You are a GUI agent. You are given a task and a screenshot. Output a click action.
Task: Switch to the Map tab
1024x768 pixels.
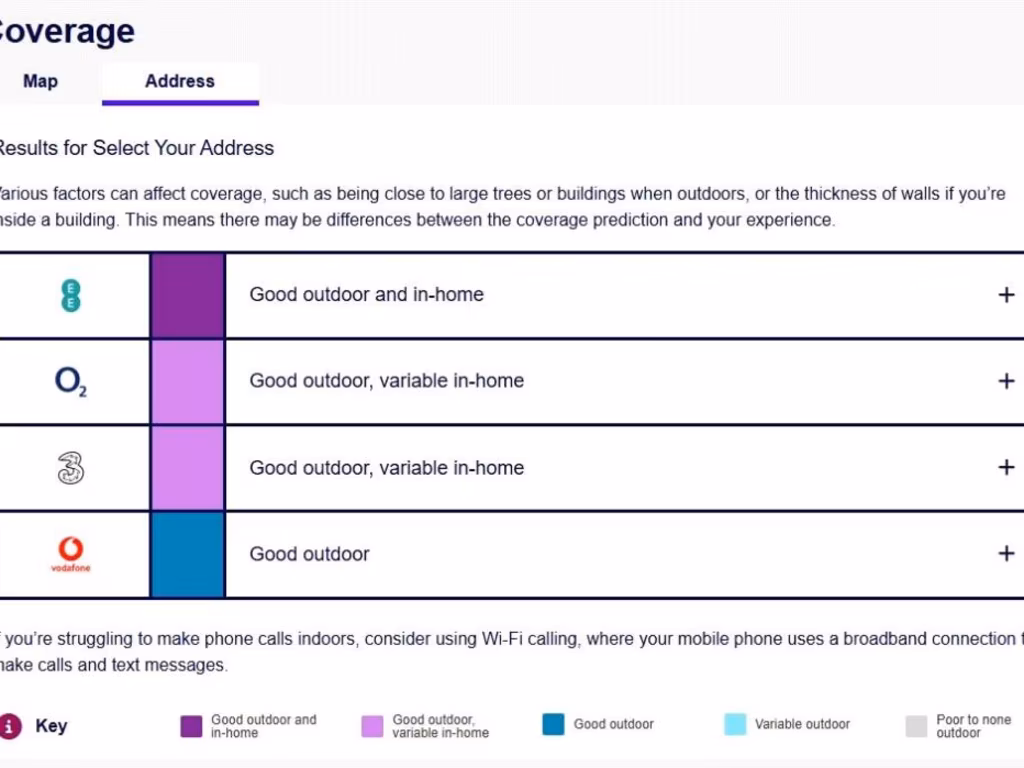tap(40, 81)
